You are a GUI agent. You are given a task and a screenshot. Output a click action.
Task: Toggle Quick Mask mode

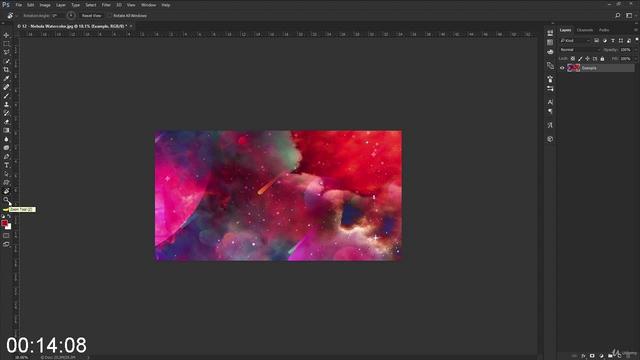pos(6,236)
